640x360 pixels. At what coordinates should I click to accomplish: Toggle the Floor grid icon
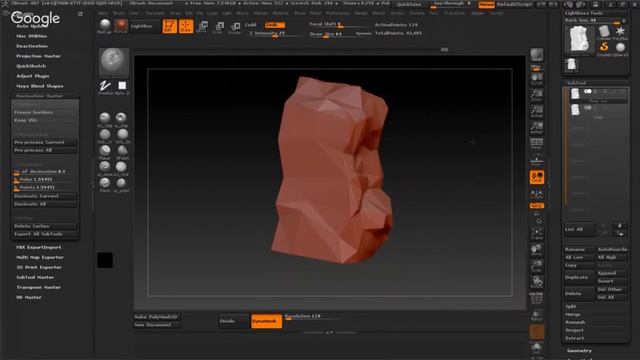coord(537,160)
